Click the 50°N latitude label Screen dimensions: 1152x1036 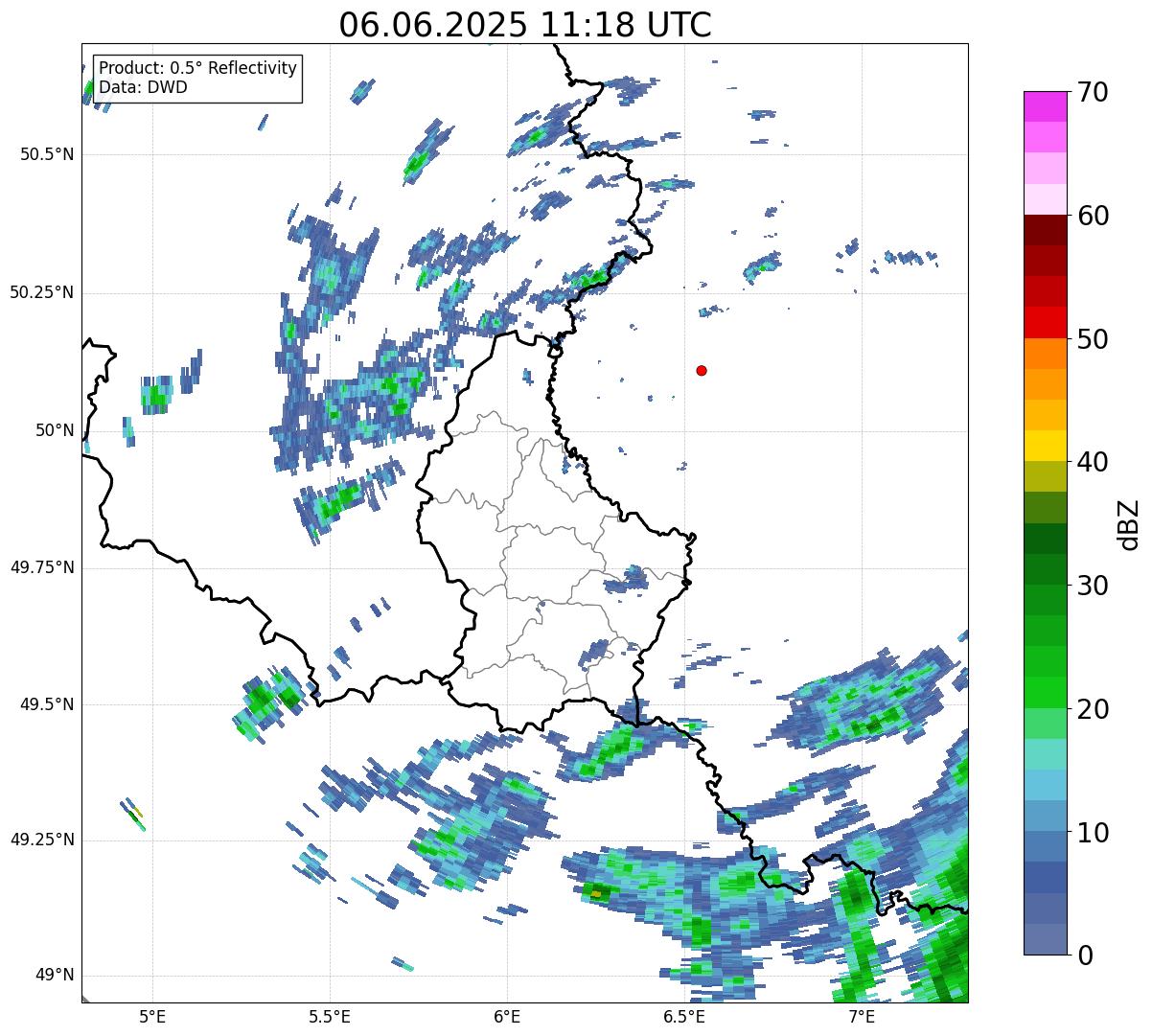54,430
